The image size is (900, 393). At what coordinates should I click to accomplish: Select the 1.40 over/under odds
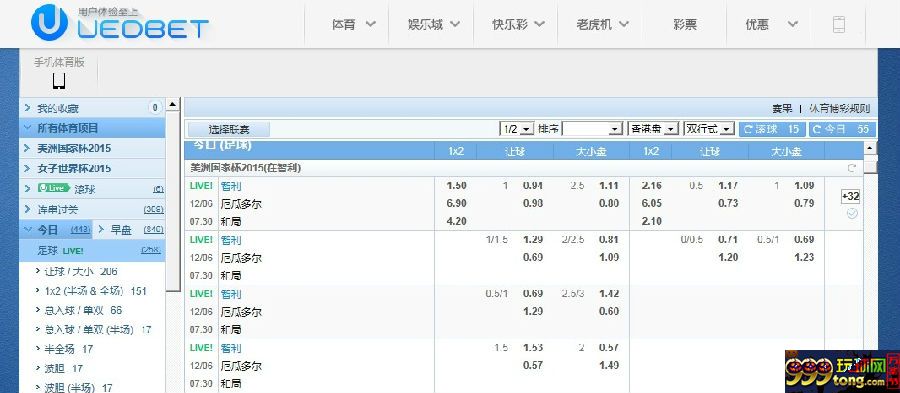608,365
